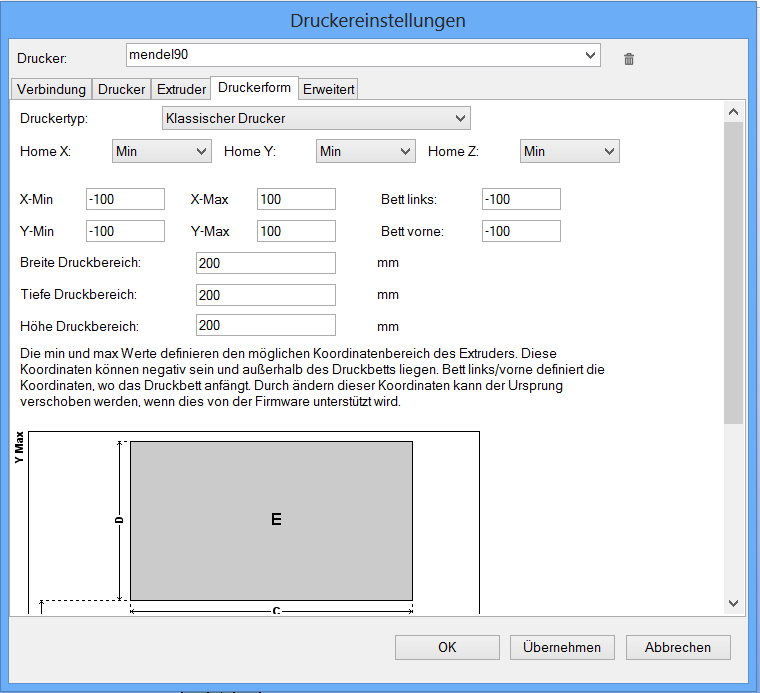
Task: Click the Breite Druckbereich field
Action: point(266,263)
